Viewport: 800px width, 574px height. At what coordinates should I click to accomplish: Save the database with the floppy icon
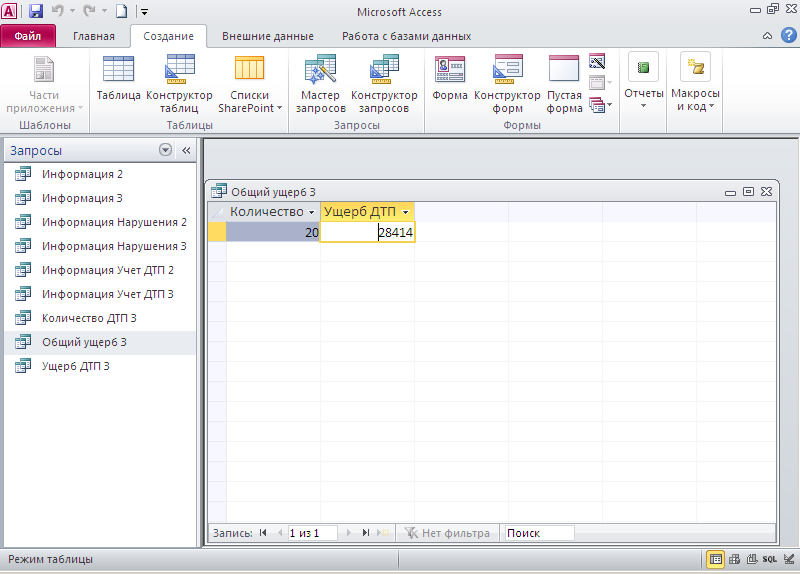(36, 11)
